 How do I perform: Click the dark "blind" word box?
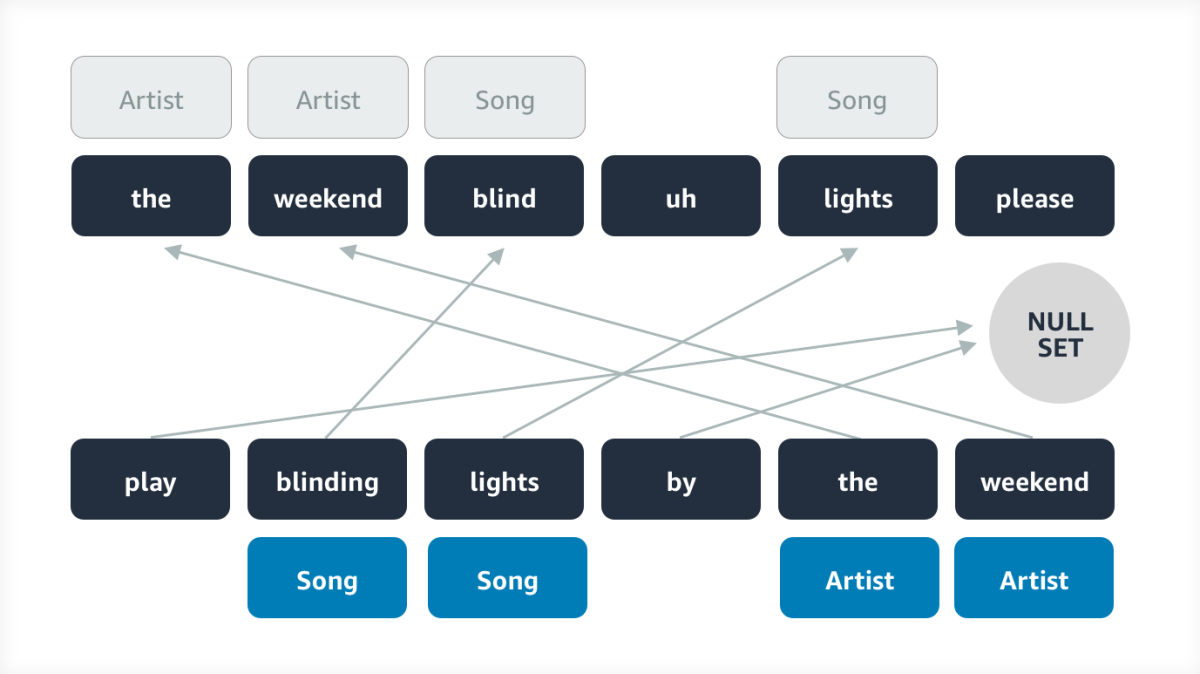504,196
